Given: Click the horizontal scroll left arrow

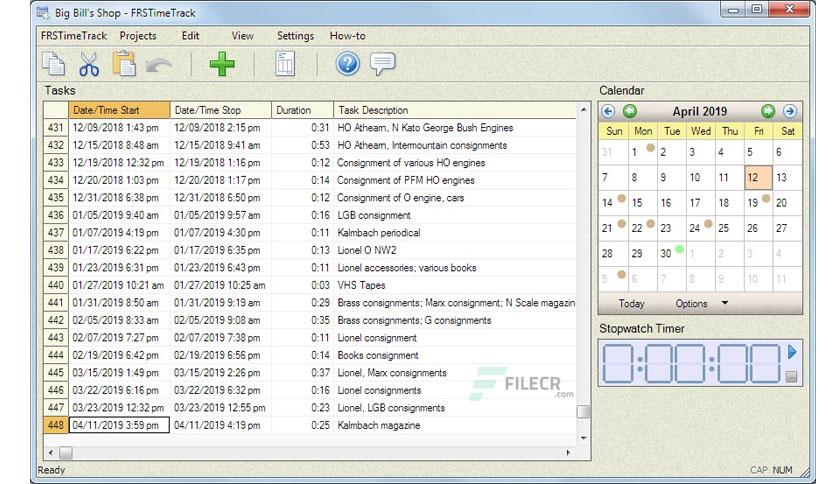Looking at the screenshot, I should point(51,453).
